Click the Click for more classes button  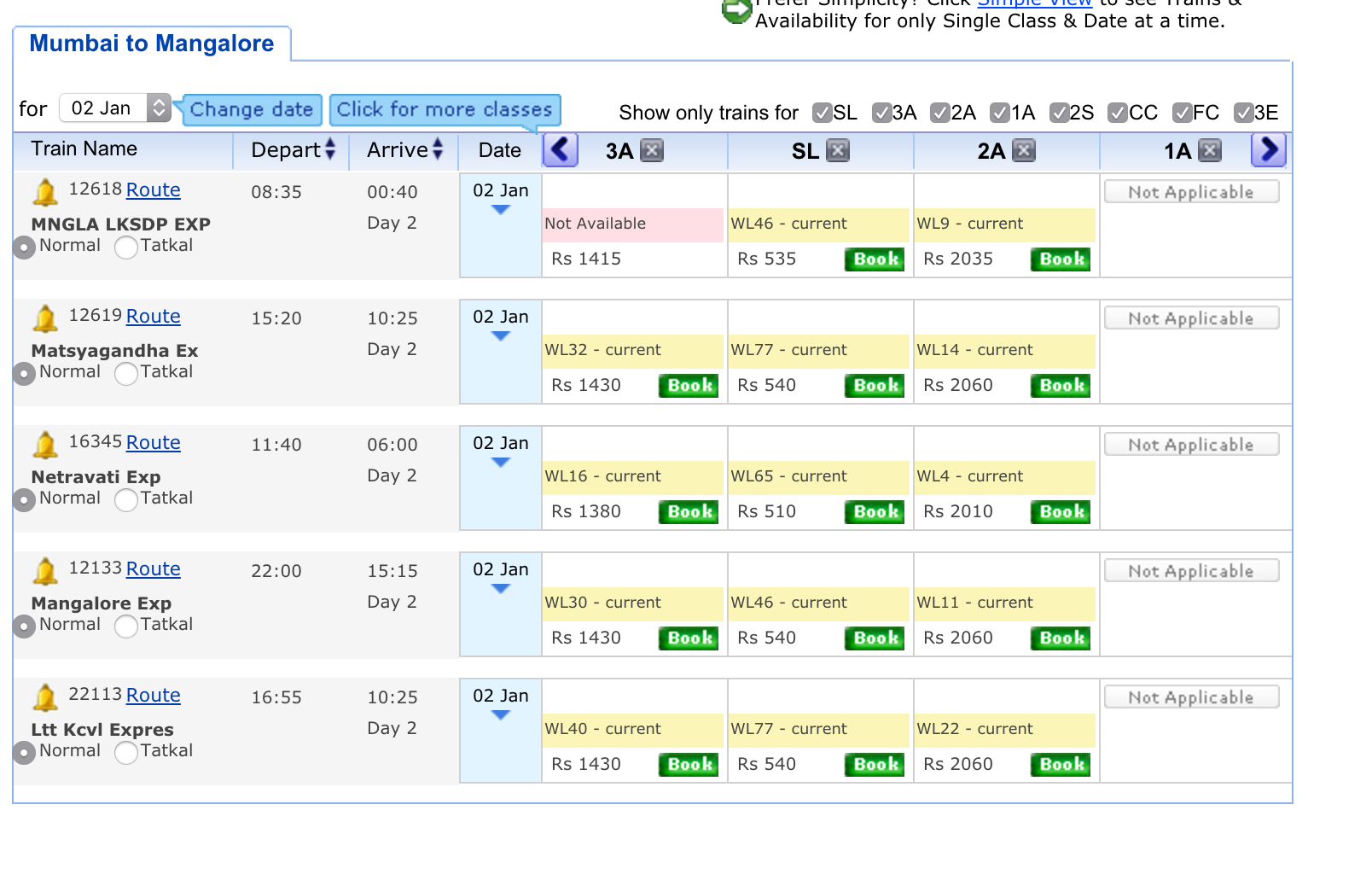coord(445,110)
